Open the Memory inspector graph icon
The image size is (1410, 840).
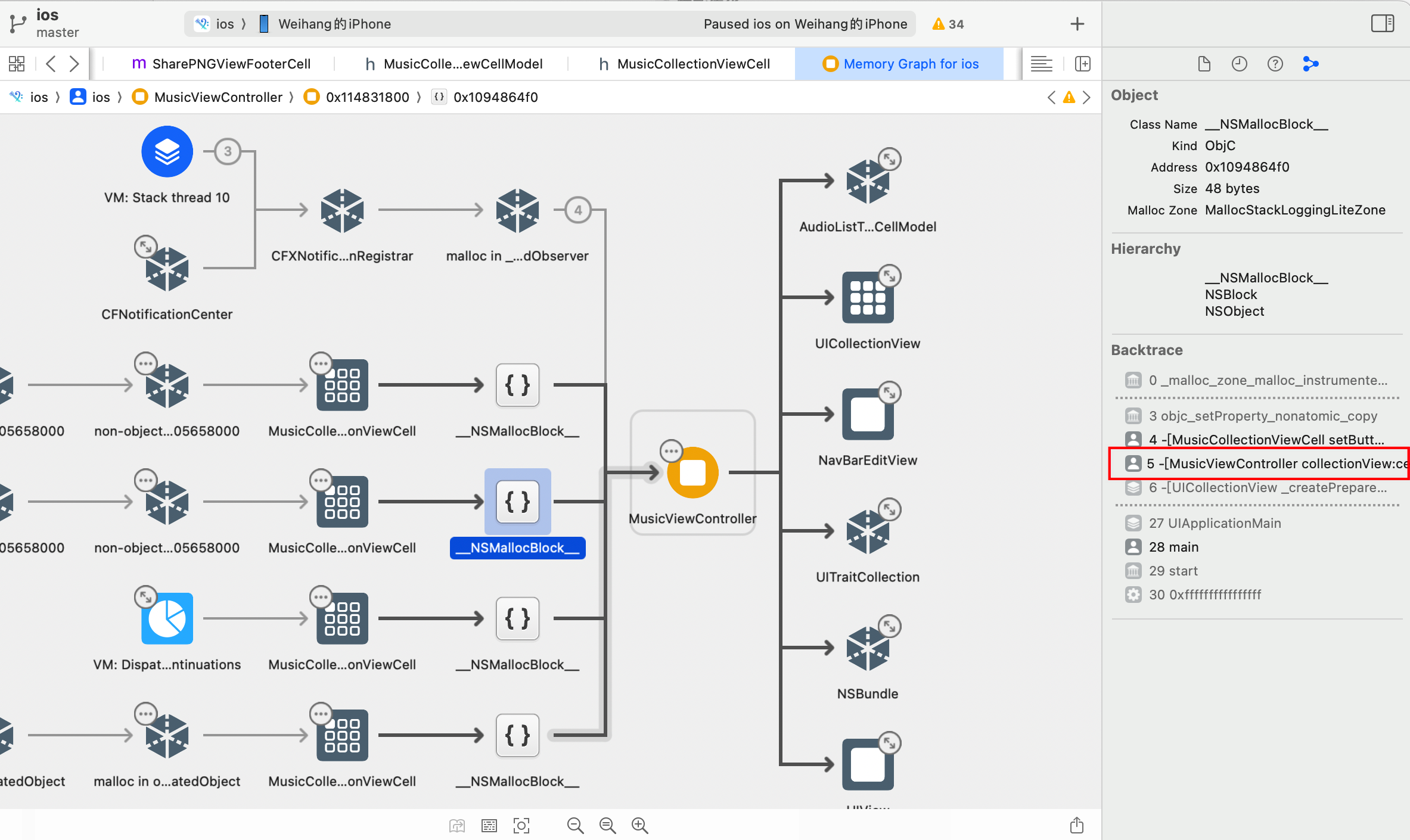coord(1310,64)
